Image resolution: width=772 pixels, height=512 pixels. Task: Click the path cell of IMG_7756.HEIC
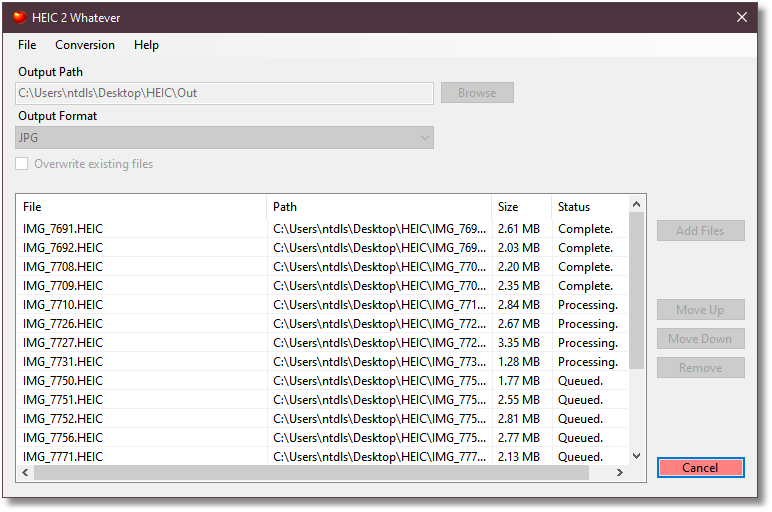pos(380,438)
